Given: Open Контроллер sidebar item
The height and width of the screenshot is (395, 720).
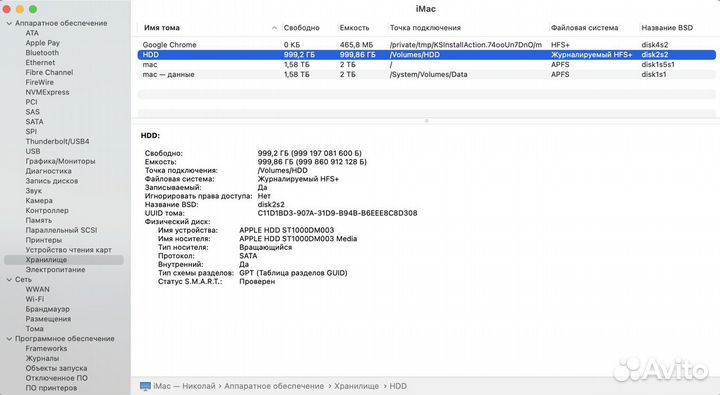Looking at the screenshot, I should [47, 210].
